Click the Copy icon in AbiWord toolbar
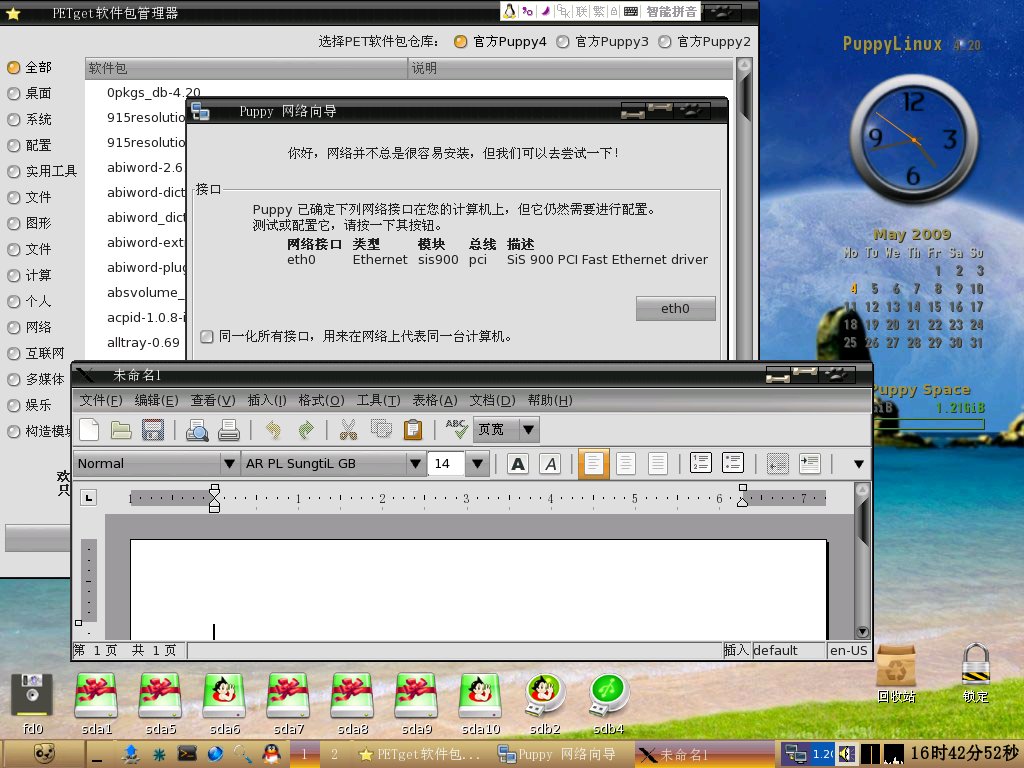1024x768 pixels. pyautogui.click(x=381, y=429)
